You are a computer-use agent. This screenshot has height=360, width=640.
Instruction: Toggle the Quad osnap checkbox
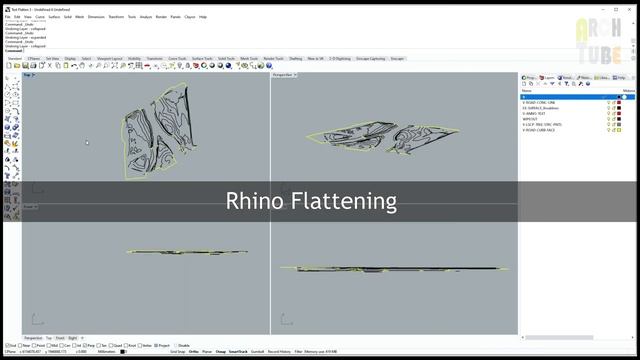(x=111, y=345)
